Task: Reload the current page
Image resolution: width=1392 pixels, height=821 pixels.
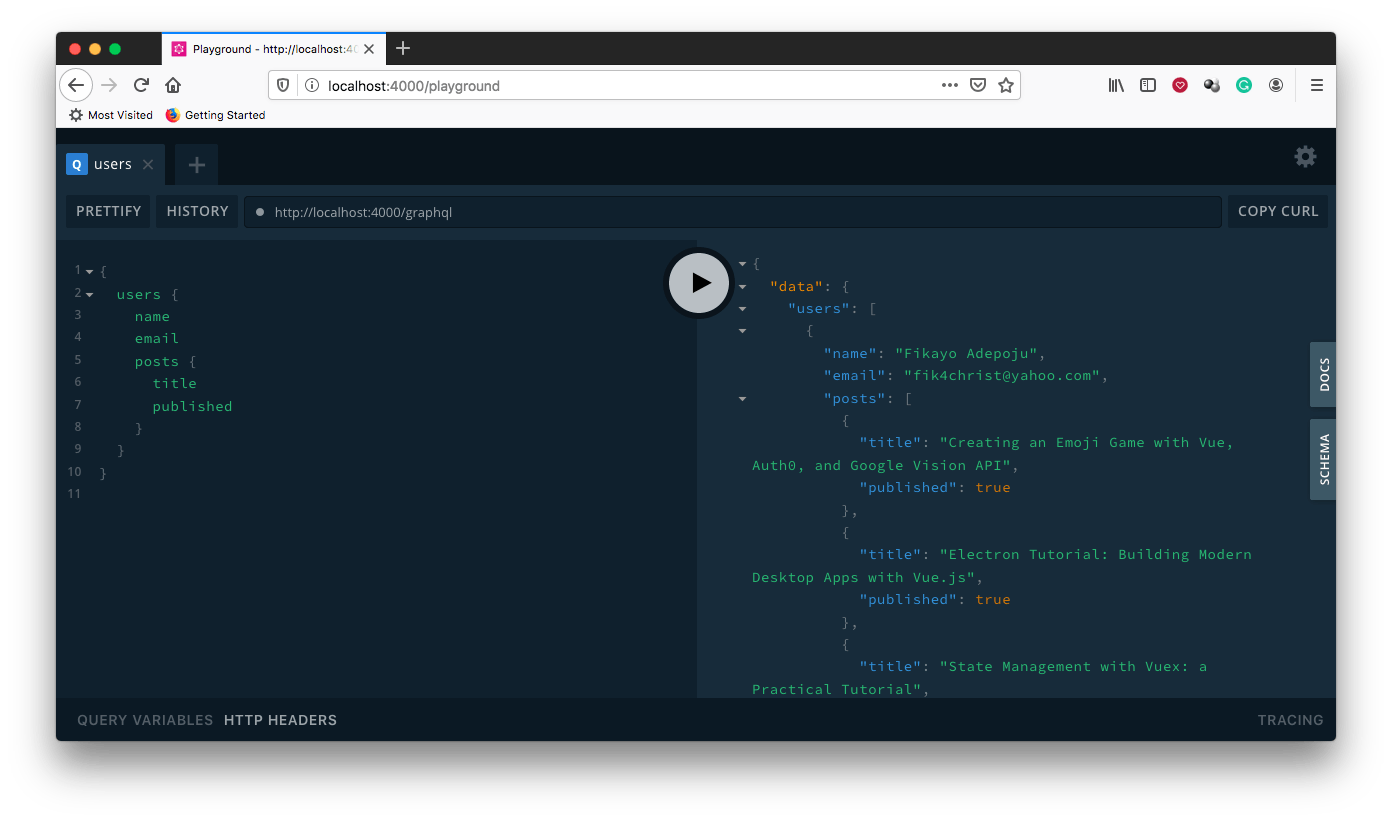Action: 141,85
